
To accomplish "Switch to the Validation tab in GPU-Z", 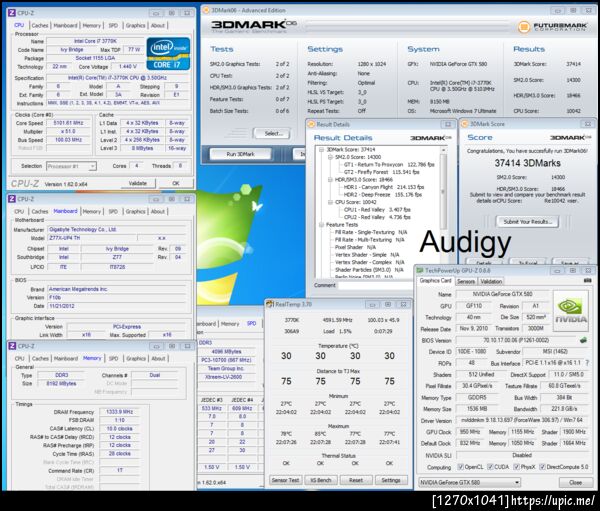I will click(x=491, y=281).
